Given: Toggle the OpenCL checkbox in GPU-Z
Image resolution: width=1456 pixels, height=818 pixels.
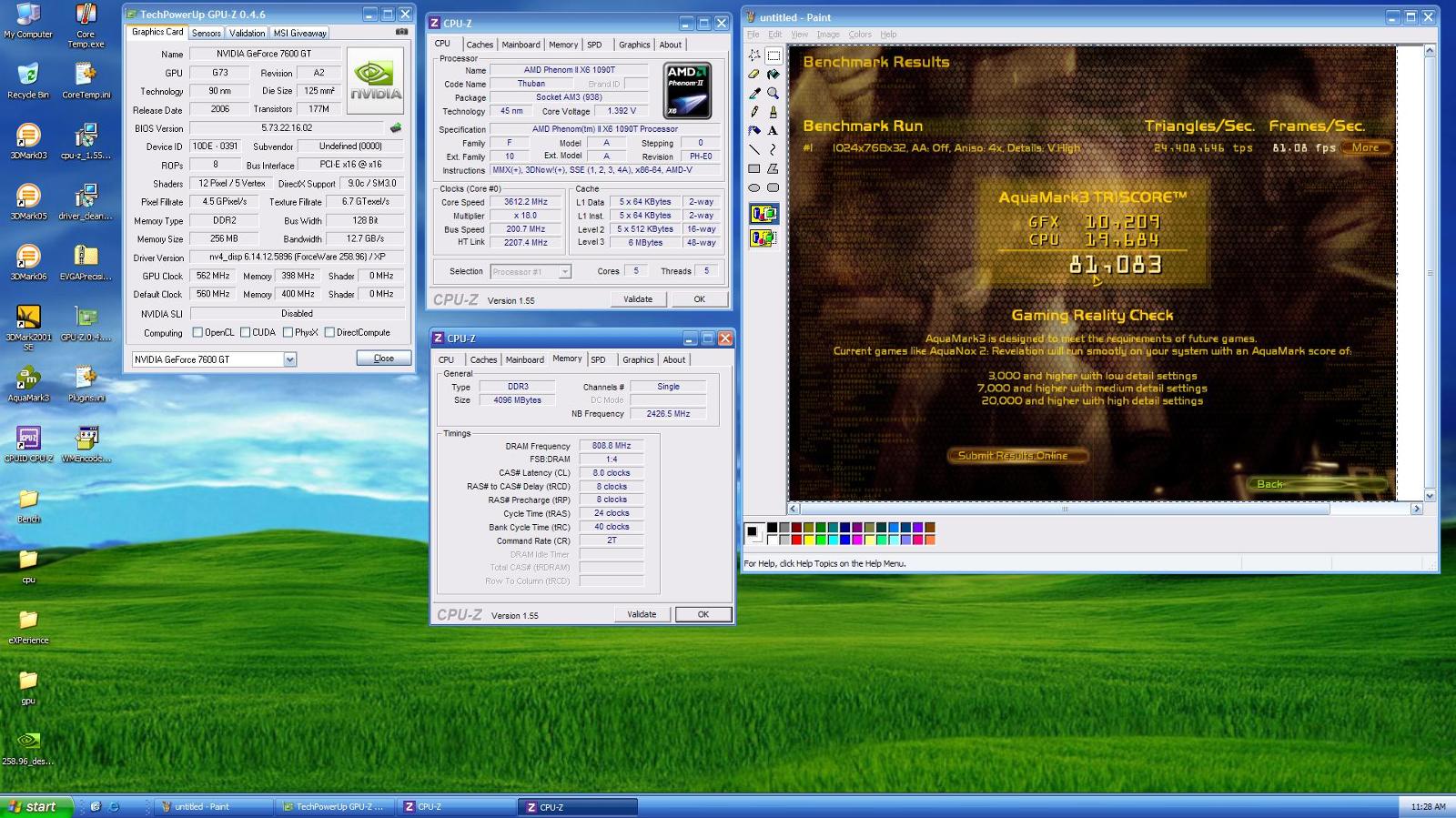Looking at the screenshot, I should 197,333.
